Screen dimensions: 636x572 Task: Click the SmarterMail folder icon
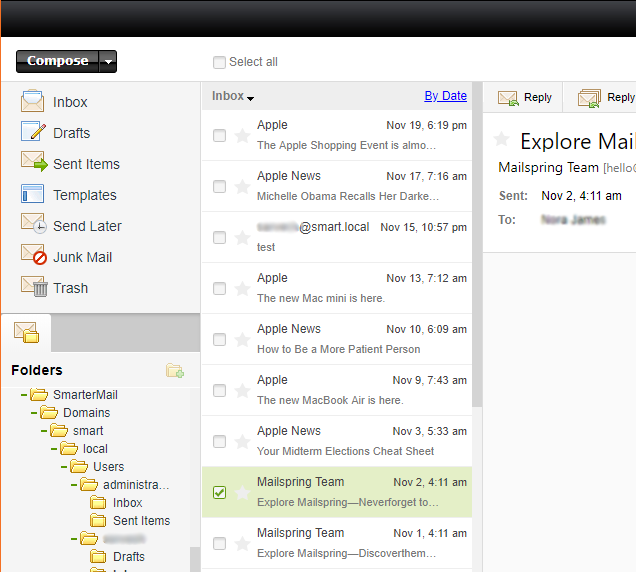[39, 394]
